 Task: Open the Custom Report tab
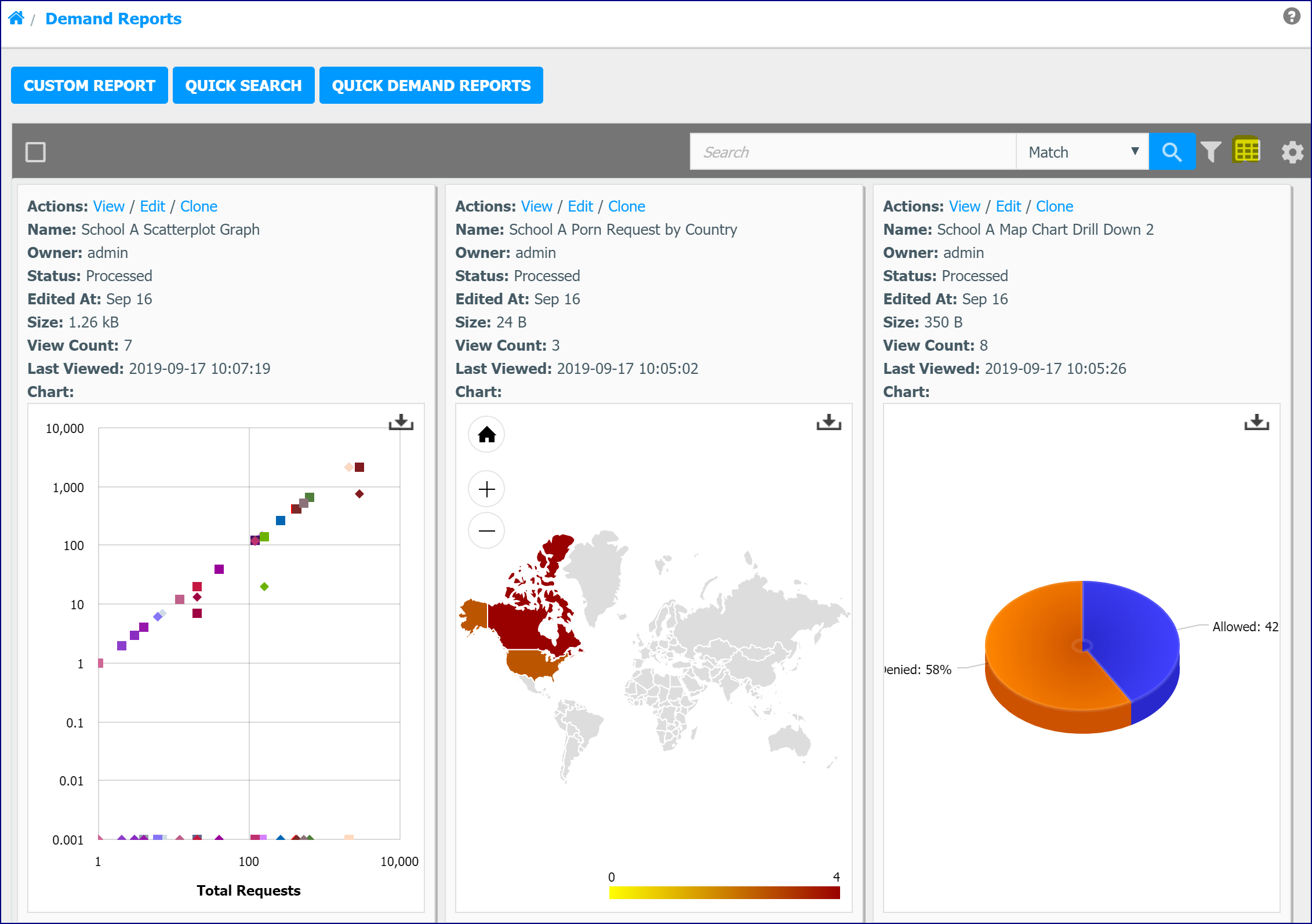[x=89, y=85]
